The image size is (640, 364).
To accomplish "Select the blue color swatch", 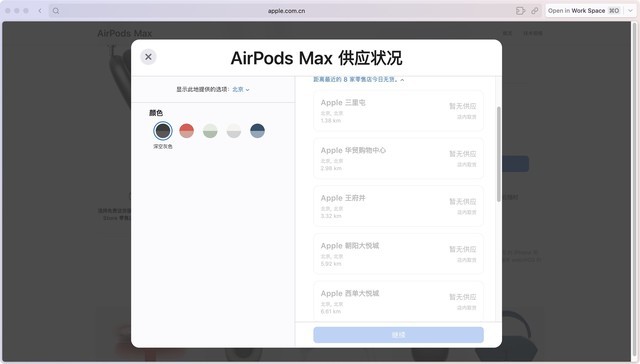I will 258,131.
